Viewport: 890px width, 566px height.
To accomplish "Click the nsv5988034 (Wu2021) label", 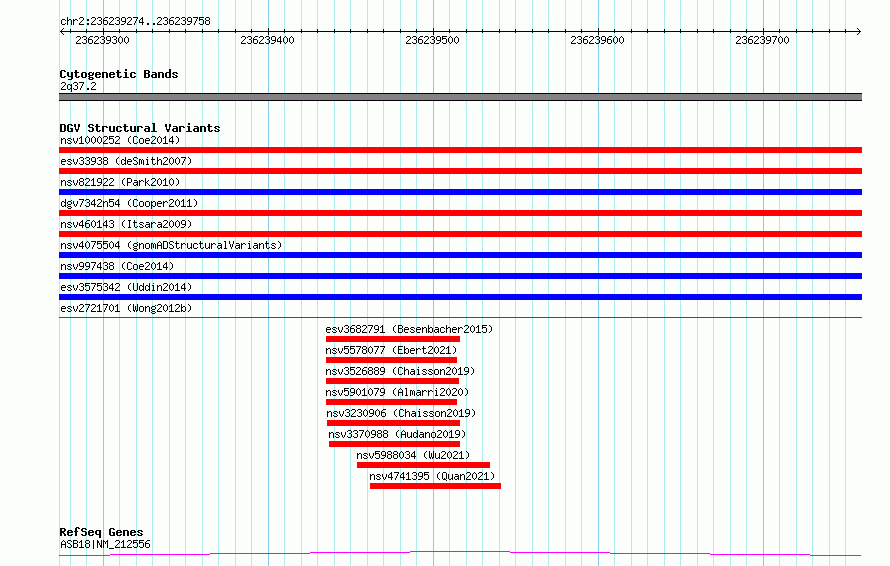I will [x=413, y=455].
